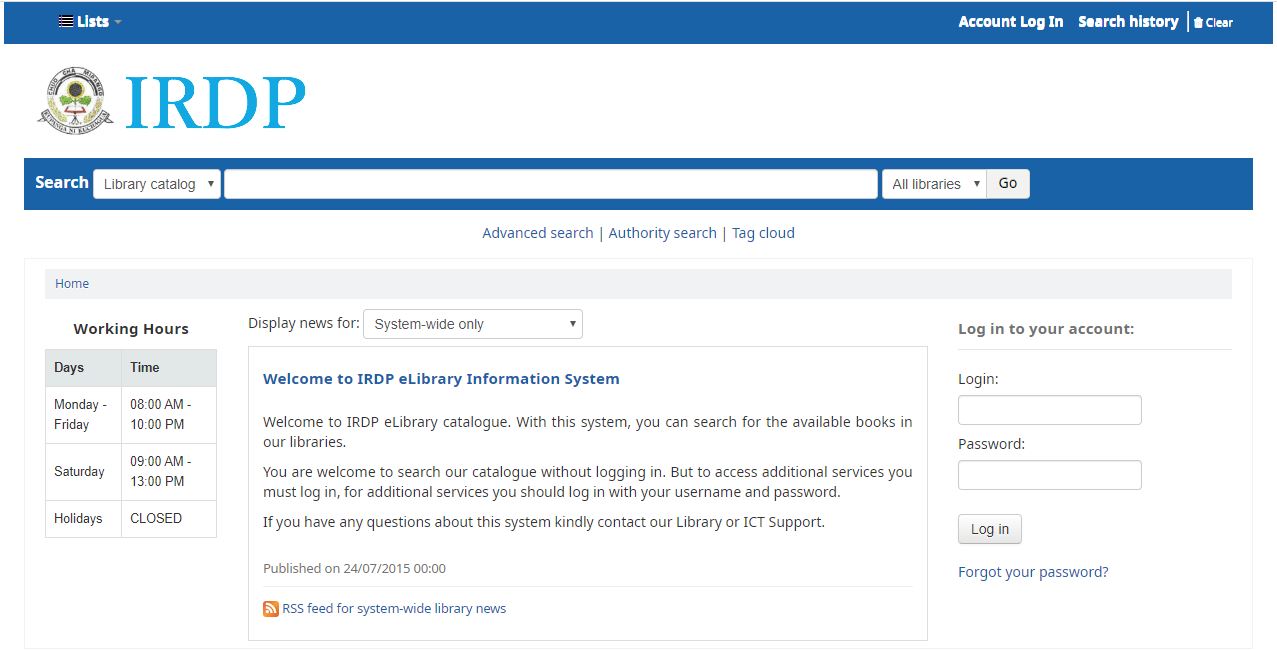This screenshot has height=651, width=1277.
Task: Open the Lists dropdown menu
Action: coord(92,22)
